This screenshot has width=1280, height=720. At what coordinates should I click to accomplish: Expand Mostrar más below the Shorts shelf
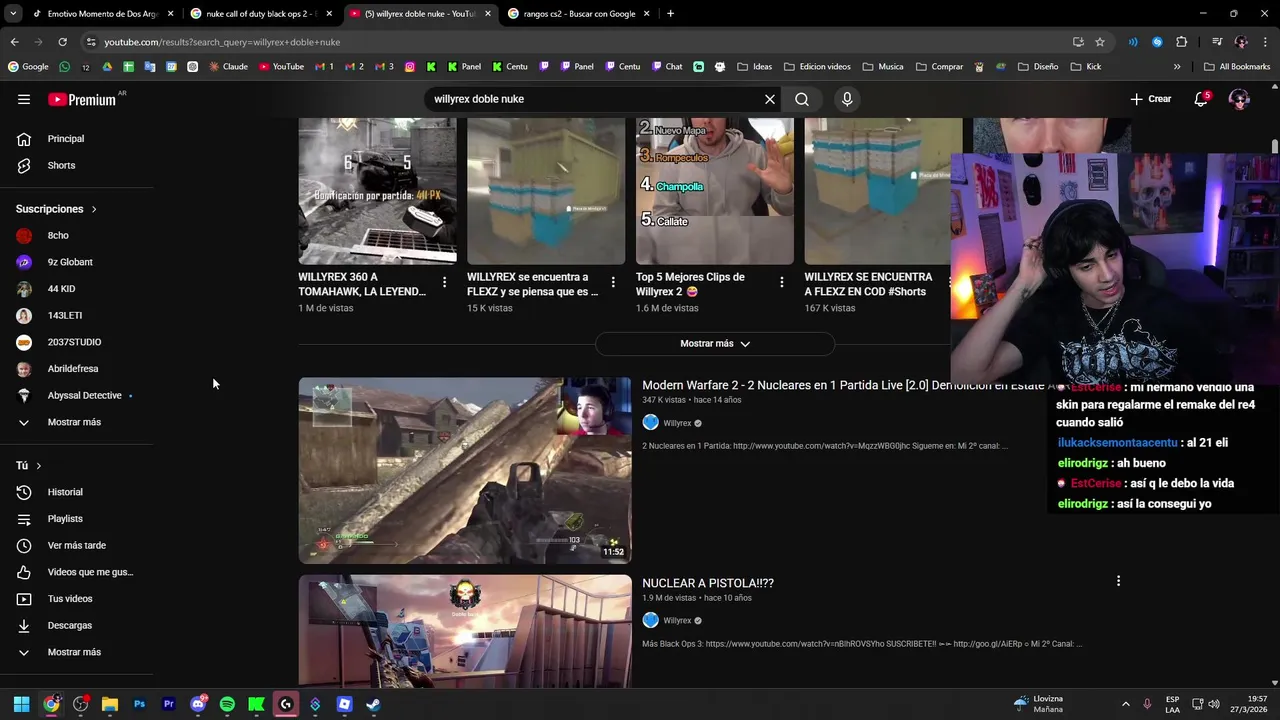[x=715, y=343]
